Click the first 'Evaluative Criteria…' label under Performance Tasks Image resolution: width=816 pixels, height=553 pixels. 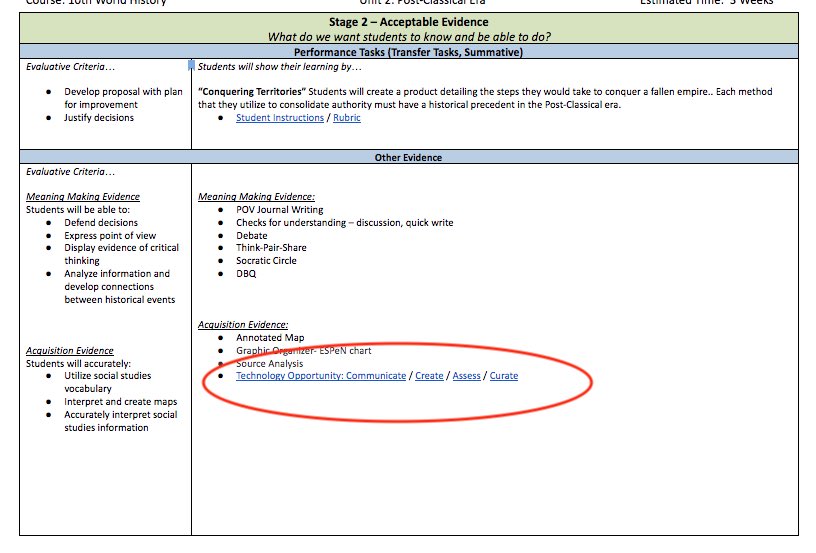(x=70, y=66)
